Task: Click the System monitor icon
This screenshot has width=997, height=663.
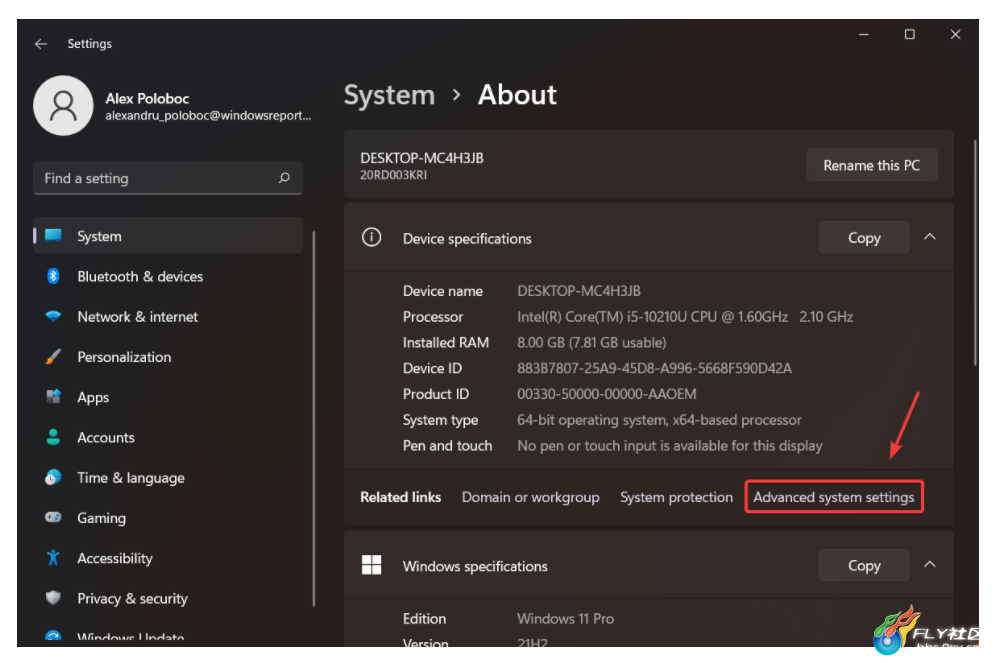Action: (53, 236)
